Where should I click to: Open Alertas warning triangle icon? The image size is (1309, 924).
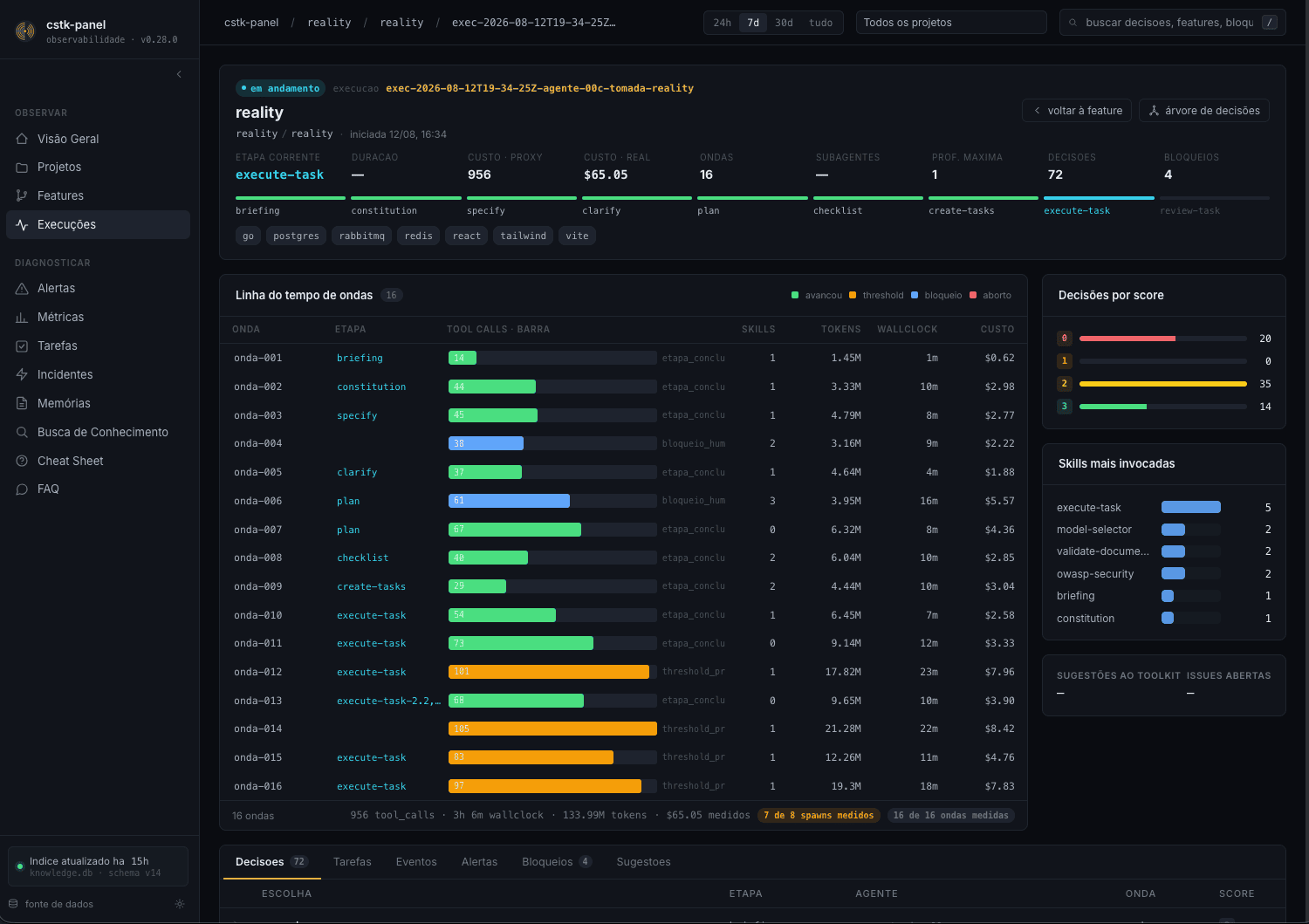(x=22, y=289)
